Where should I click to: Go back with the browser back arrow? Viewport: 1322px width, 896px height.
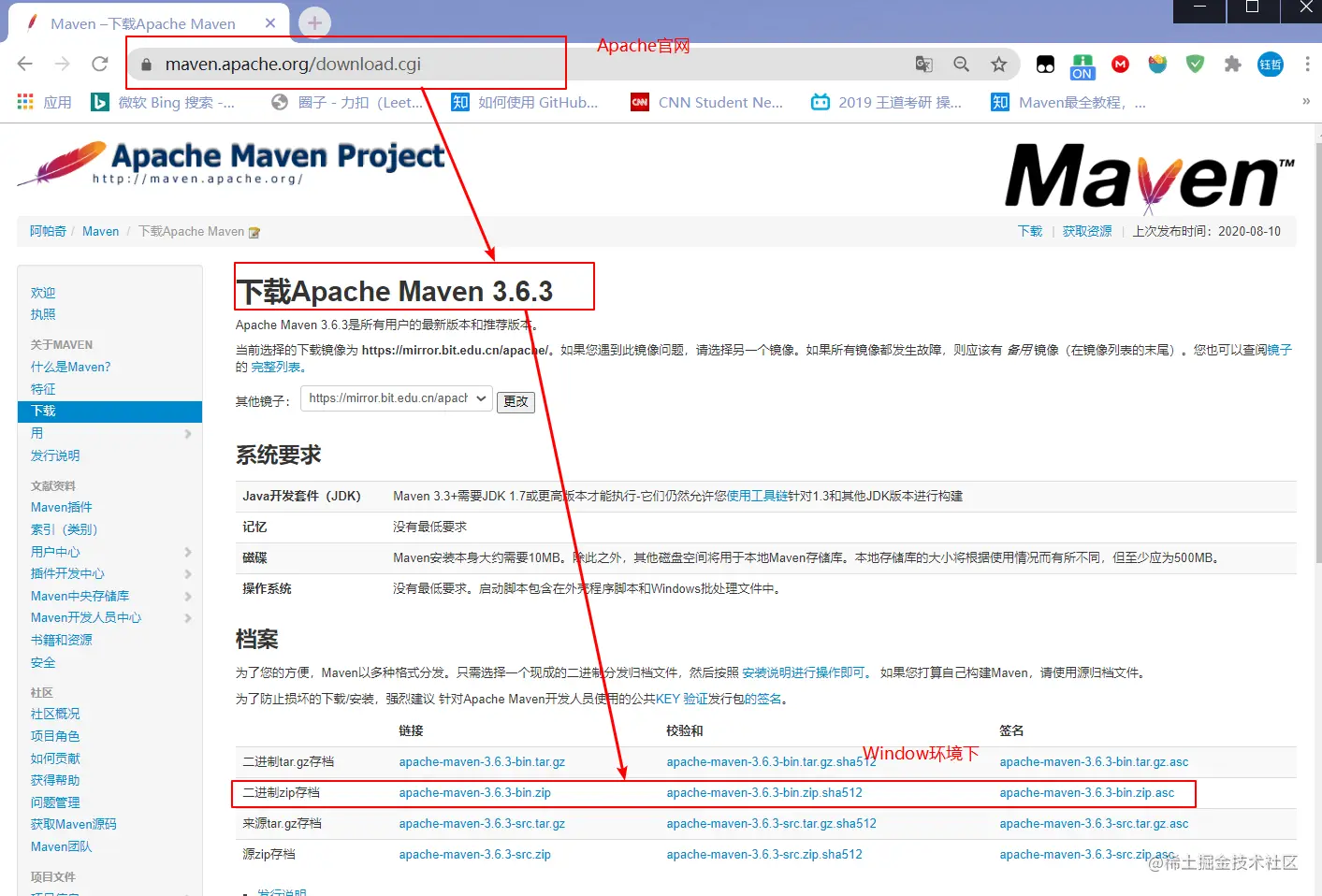(x=25, y=64)
